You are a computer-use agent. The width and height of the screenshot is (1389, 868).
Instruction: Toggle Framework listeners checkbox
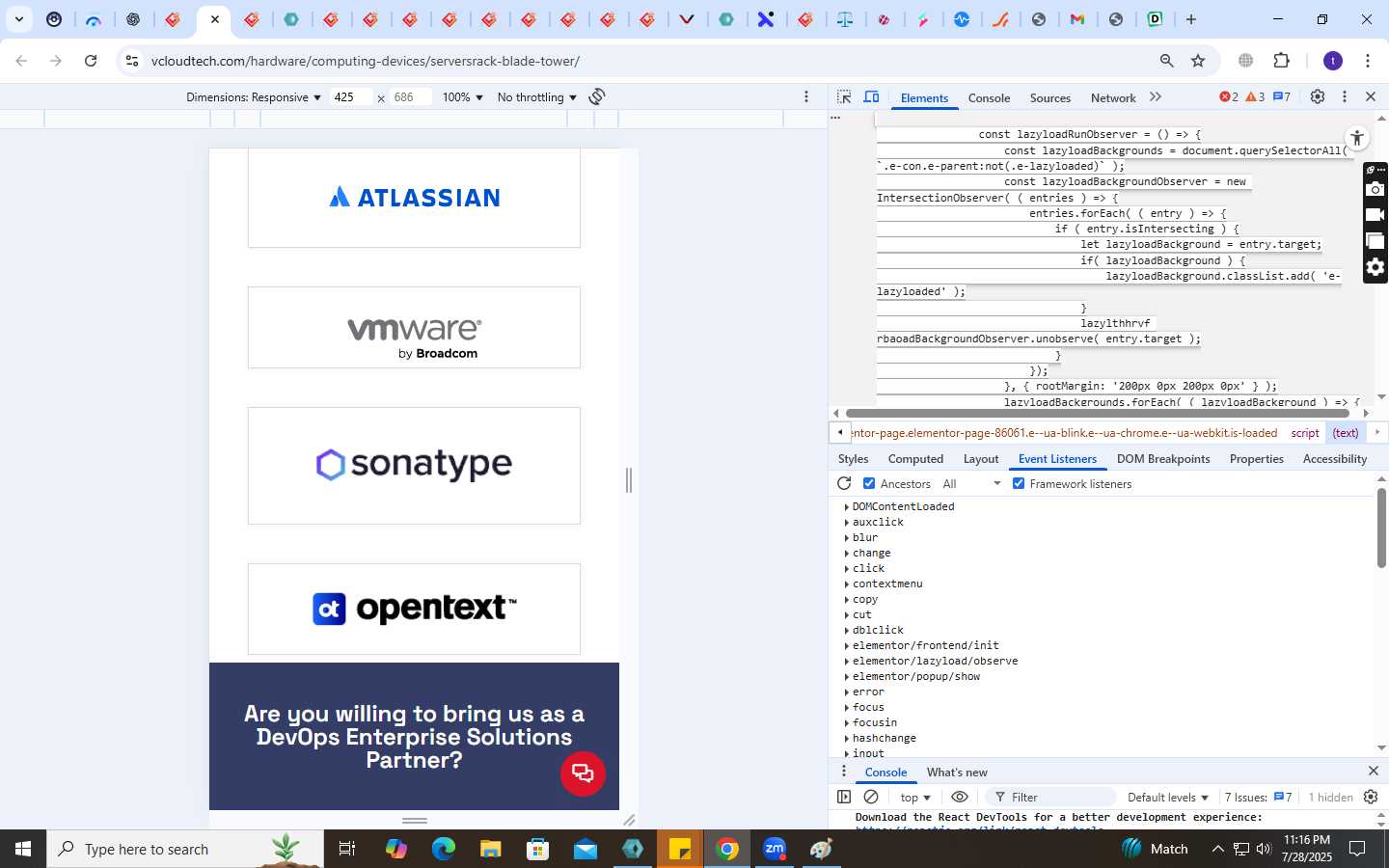point(1019,483)
